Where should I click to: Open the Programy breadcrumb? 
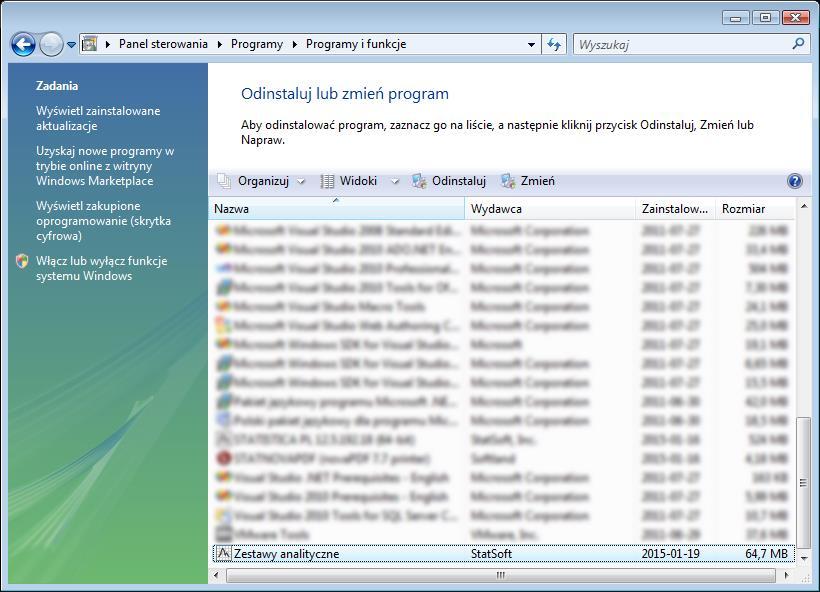257,44
